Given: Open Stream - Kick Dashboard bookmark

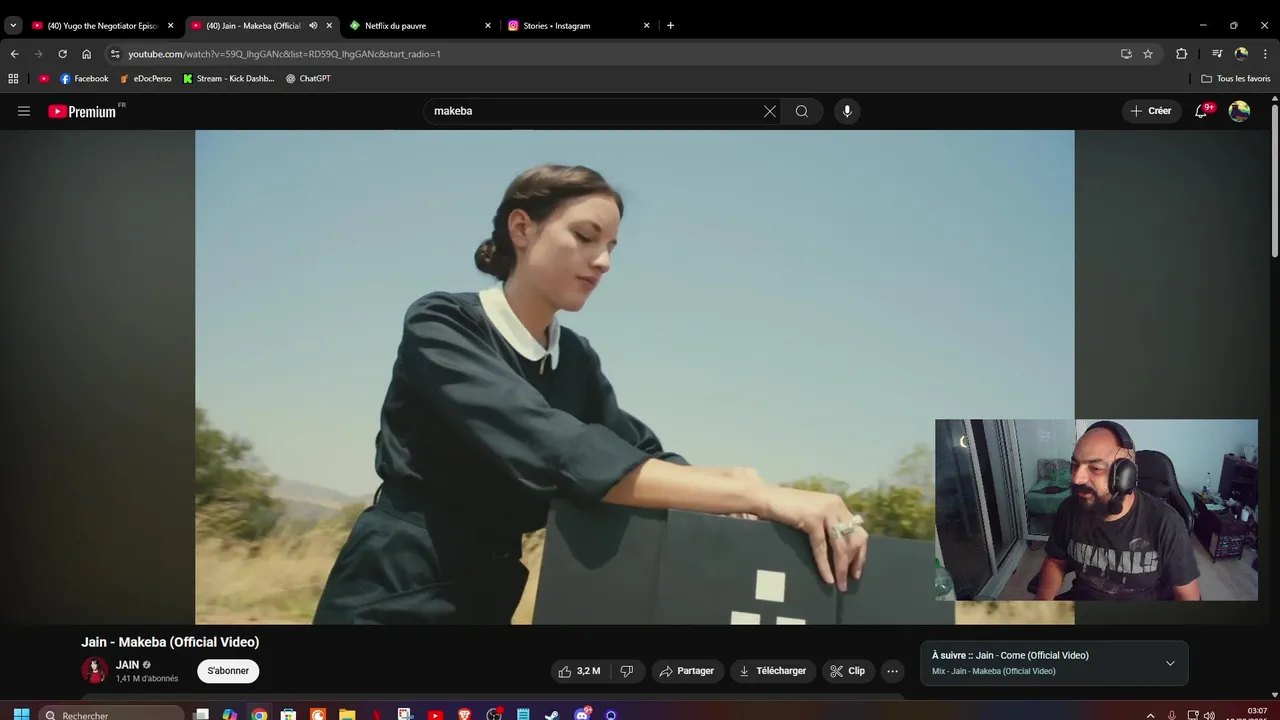Looking at the screenshot, I should click(x=228, y=78).
